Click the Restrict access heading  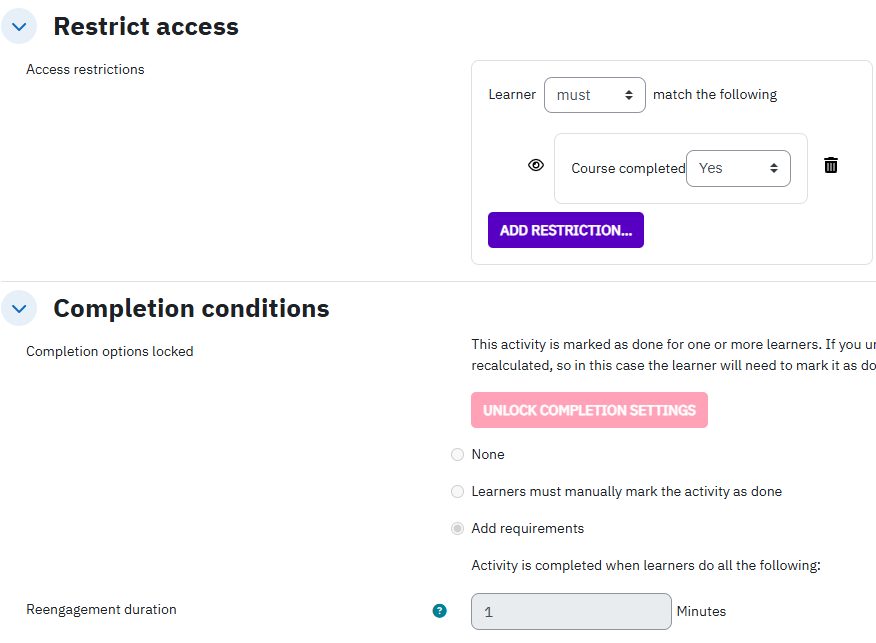pyautogui.click(x=146, y=26)
